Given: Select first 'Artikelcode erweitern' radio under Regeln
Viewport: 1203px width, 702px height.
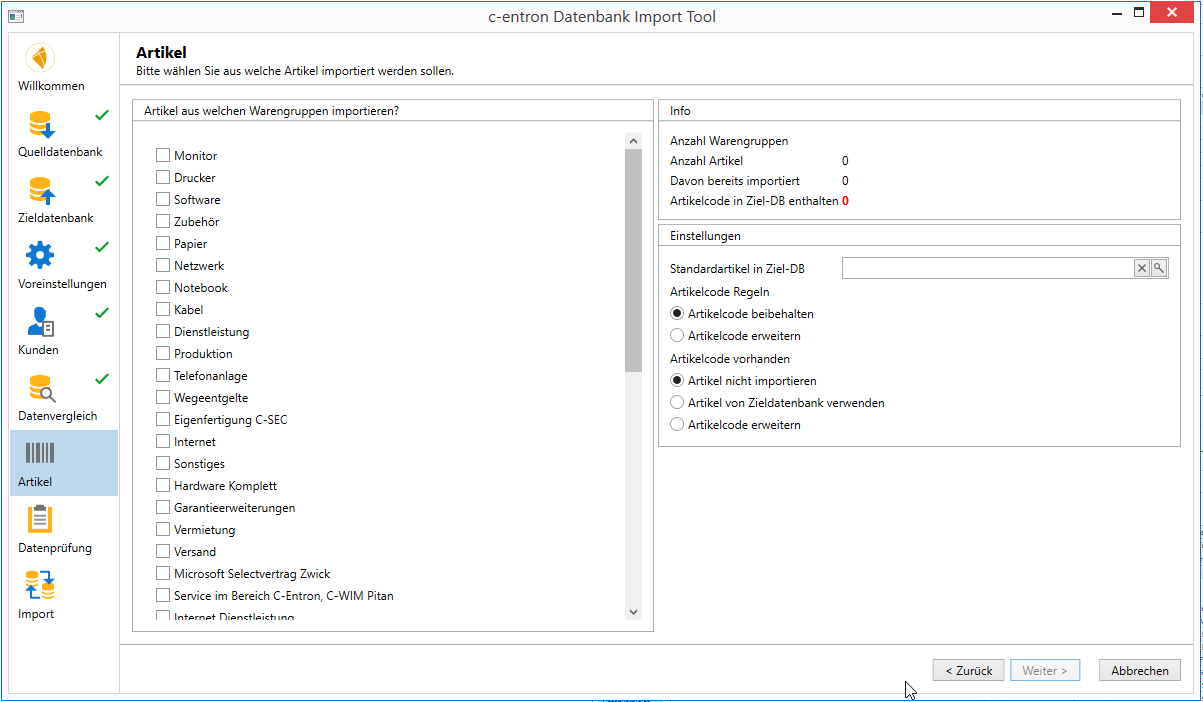Looking at the screenshot, I should point(677,336).
